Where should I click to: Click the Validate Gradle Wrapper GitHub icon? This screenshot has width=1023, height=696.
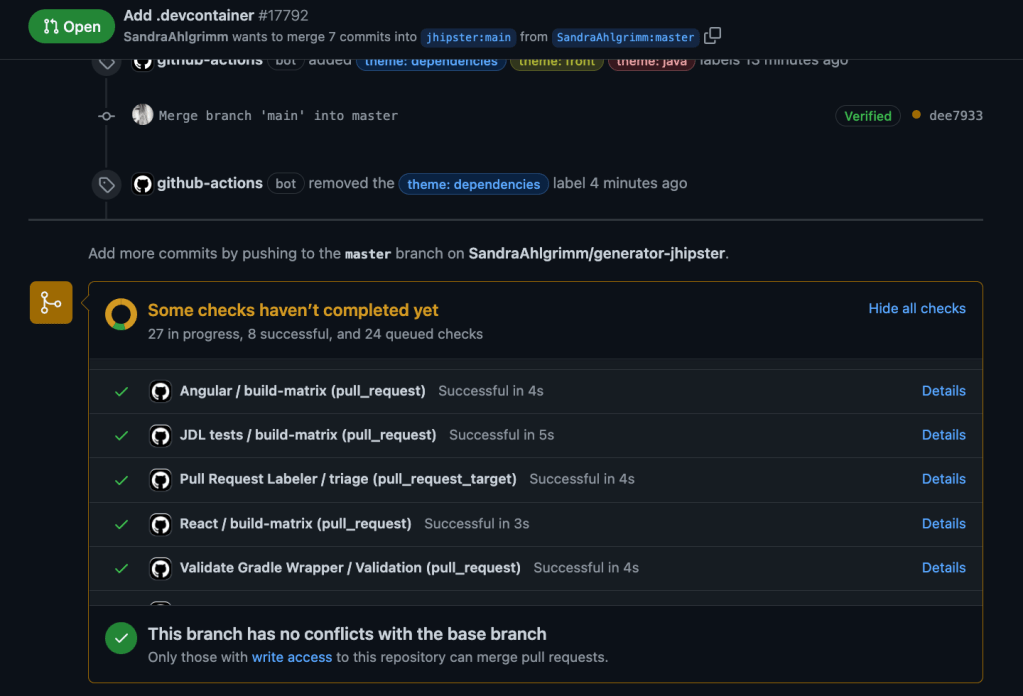tap(160, 568)
